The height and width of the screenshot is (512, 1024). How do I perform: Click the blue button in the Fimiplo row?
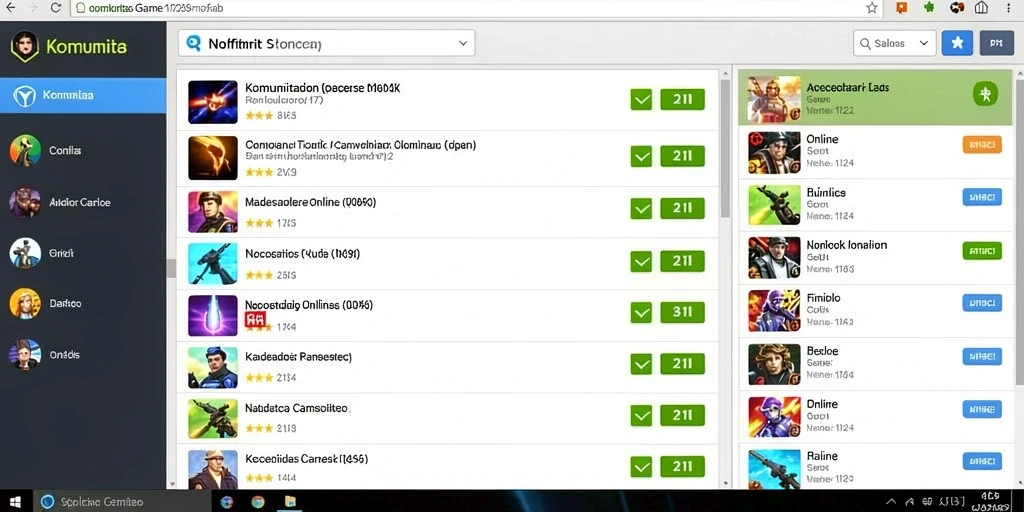[x=982, y=302]
